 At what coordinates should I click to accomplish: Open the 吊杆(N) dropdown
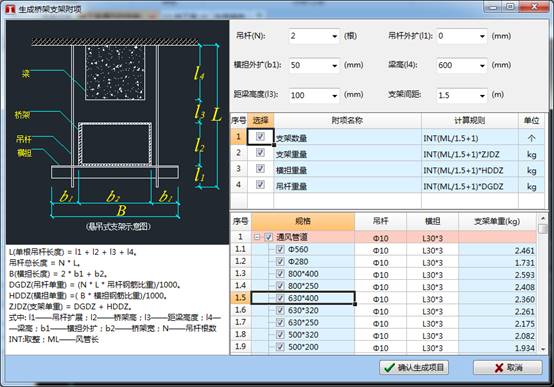pyautogui.click(x=334, y=36)
